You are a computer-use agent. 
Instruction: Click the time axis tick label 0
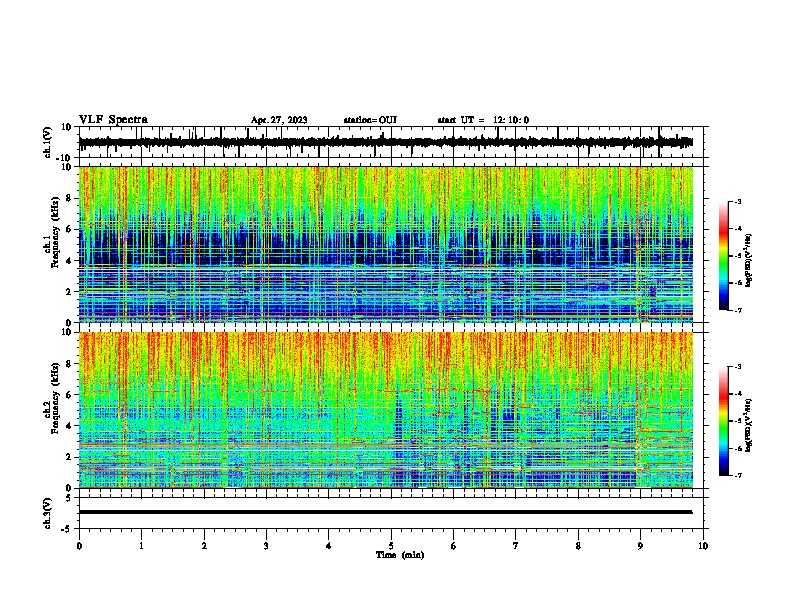pyautogui.click(x=79, y=546)
